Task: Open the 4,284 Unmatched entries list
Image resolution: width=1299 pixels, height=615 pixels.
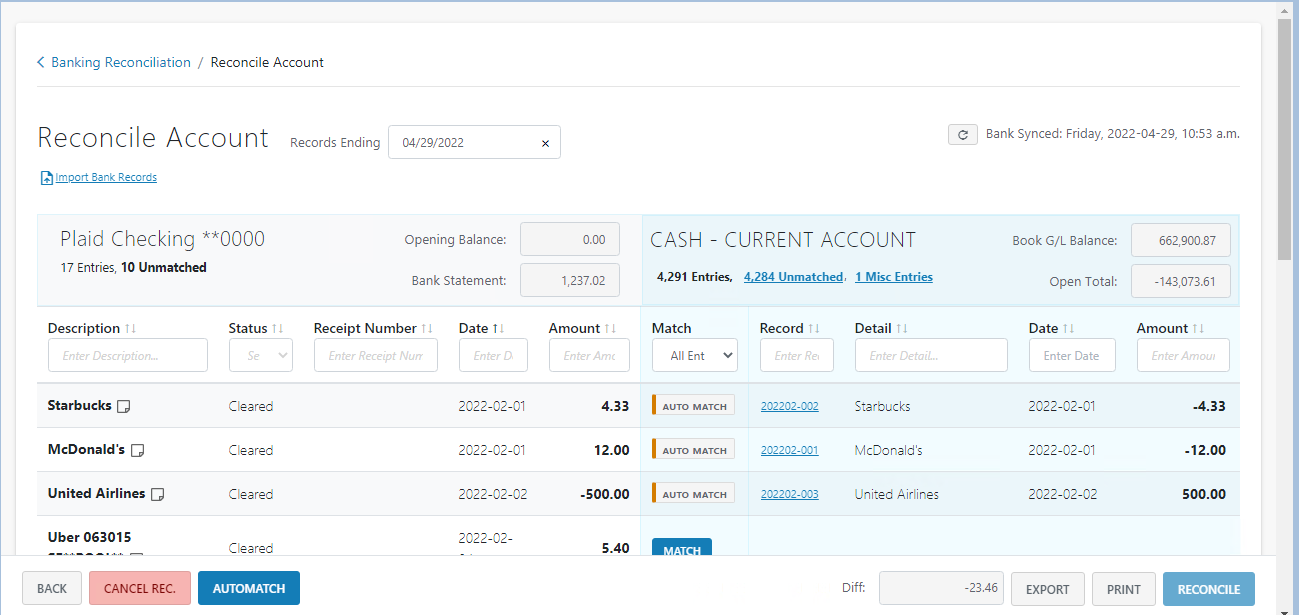Action: (x=794, y=276)
